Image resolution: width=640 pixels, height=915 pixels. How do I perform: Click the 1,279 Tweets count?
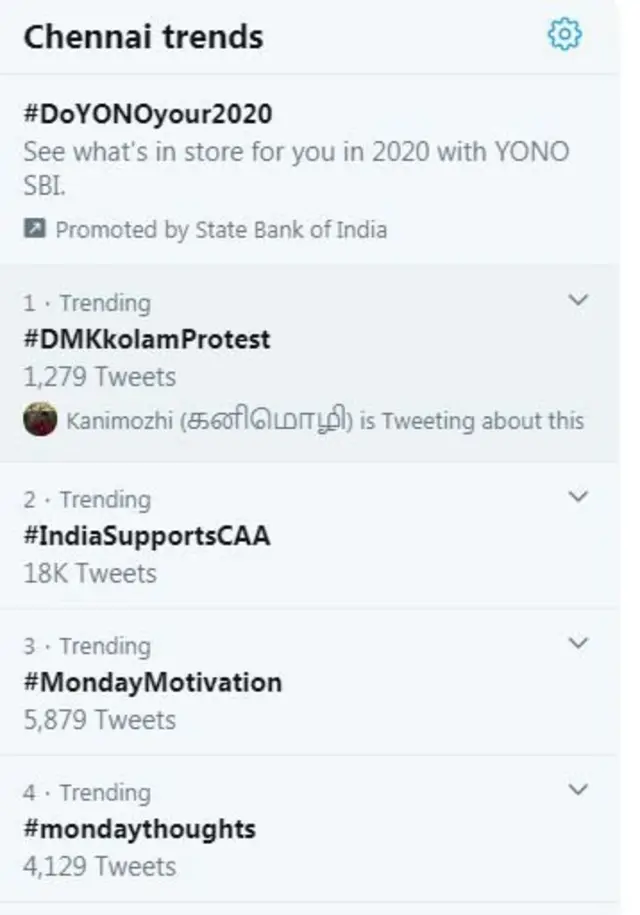tap(98, 377)
